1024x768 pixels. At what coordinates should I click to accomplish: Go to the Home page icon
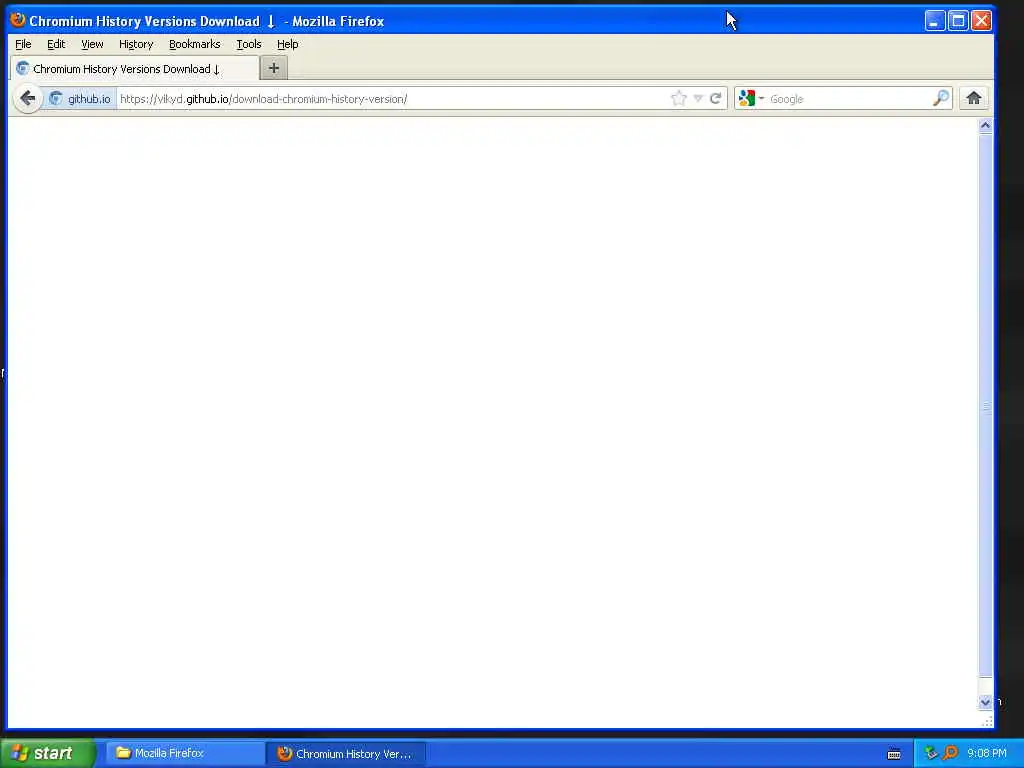[973, 99]
